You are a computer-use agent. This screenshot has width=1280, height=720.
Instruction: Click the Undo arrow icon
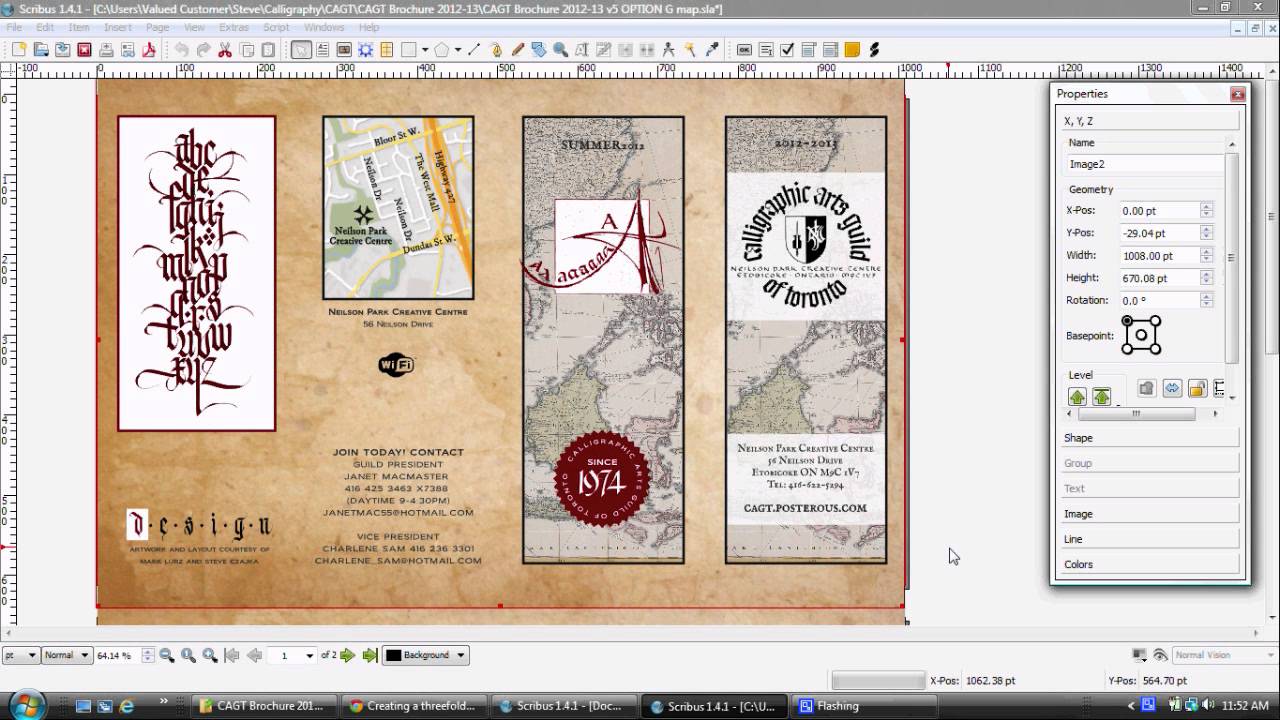[181, 50]
